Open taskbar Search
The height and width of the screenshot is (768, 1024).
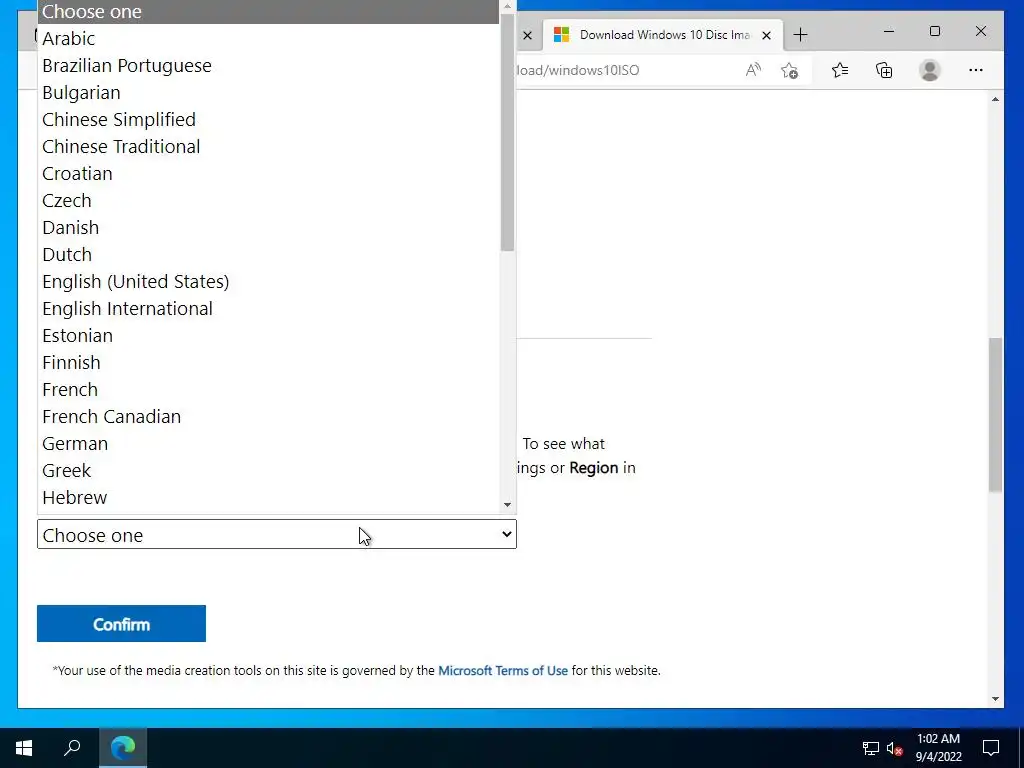72,748
